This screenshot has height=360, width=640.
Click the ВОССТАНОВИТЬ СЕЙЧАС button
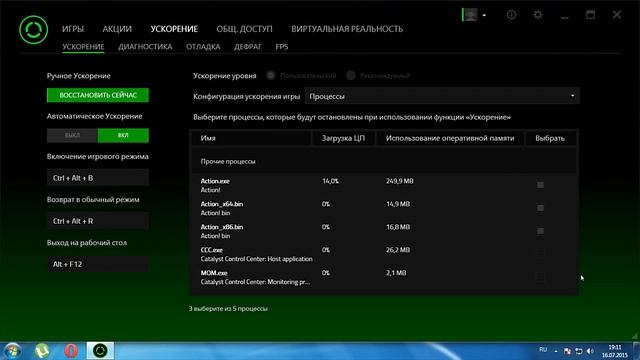[x=98, y=95]
